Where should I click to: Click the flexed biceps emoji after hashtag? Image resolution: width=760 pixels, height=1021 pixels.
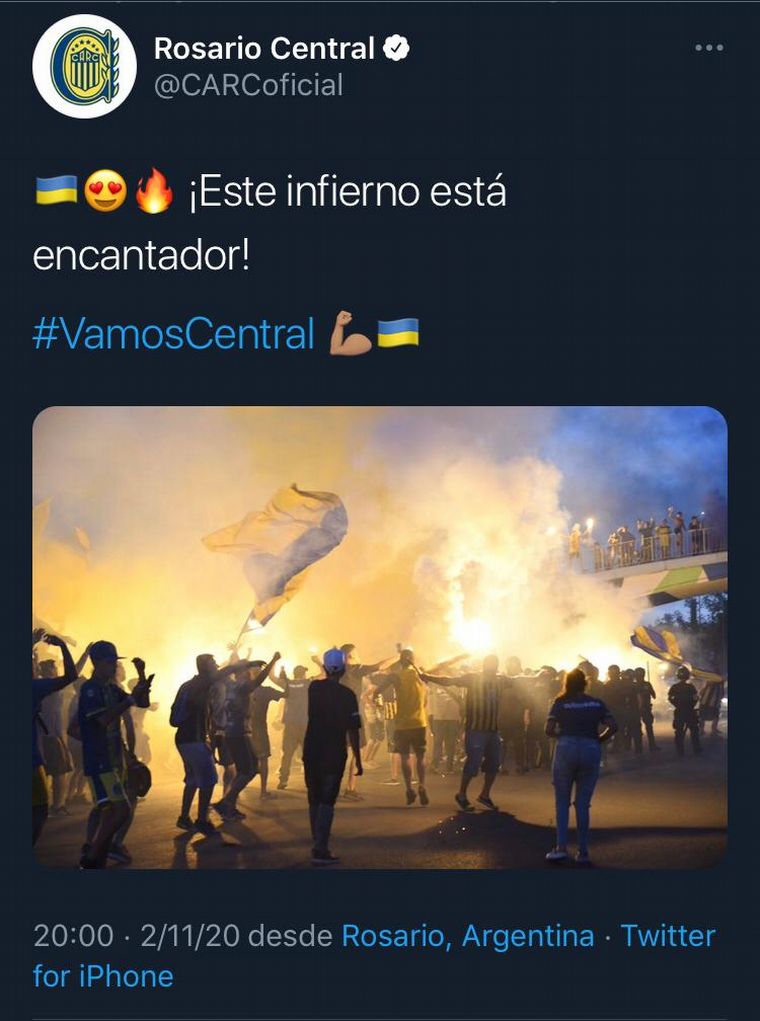pos(350,333)
